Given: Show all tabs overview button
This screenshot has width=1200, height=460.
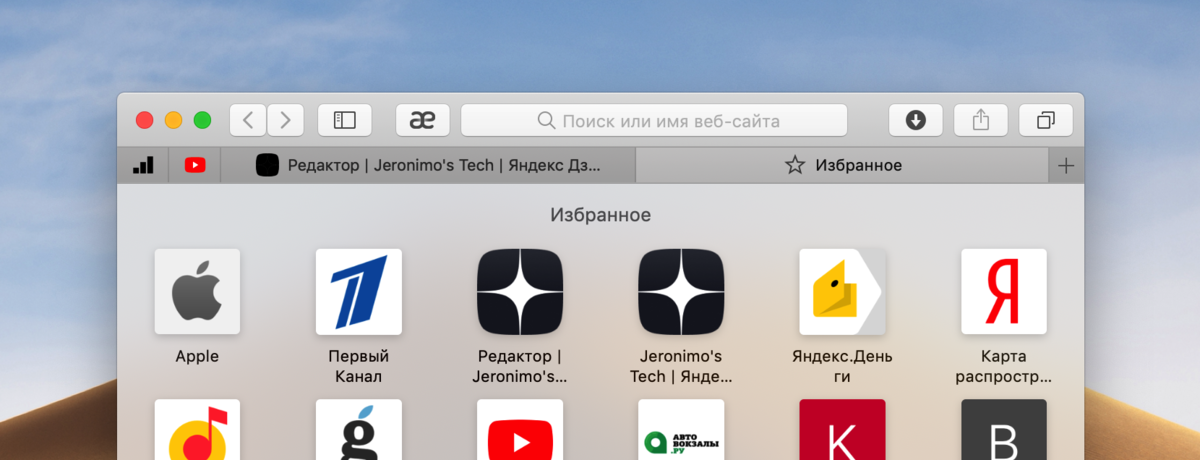Looking at the screenshot, I should pyautogui.click(x=1045, y=120).
